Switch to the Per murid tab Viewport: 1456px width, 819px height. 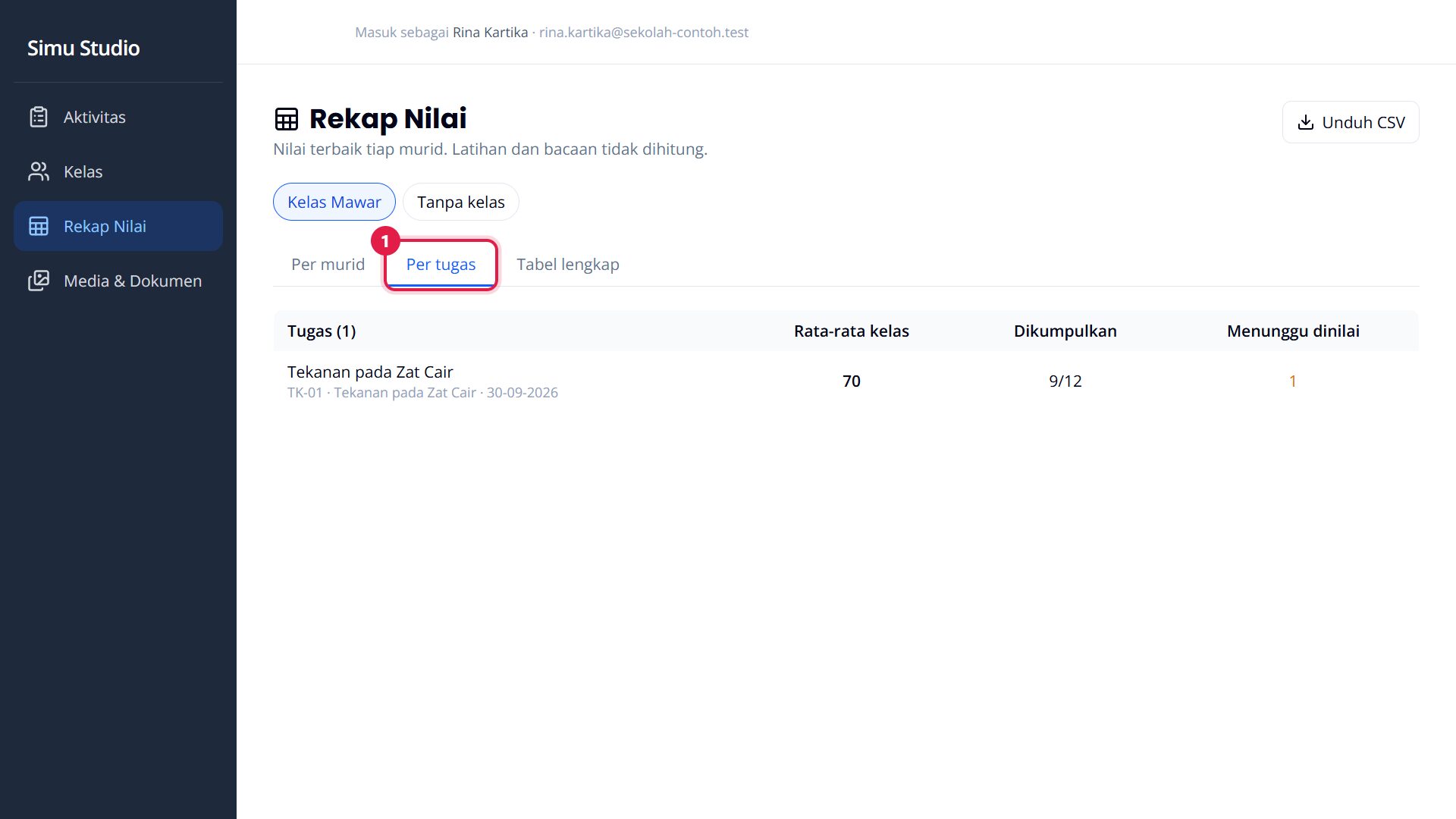[x=328, y=264]
